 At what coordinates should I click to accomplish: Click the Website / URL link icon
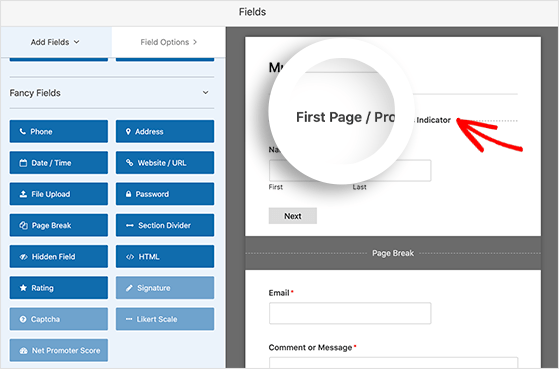click(x=129, y=163)
